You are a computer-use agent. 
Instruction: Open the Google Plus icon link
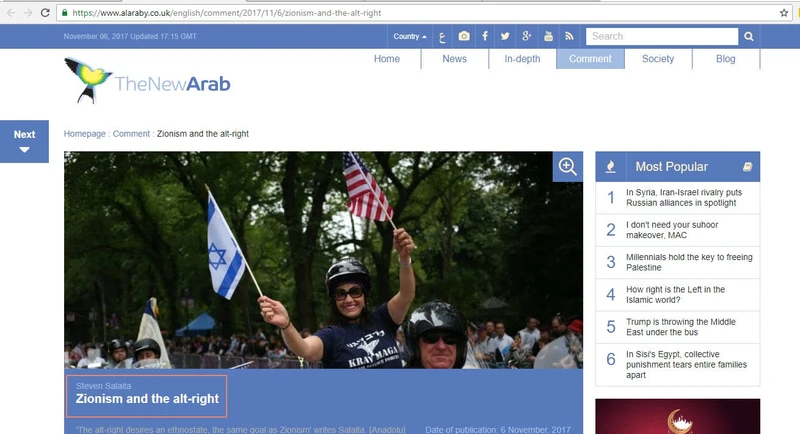click(x=527, y=36)
